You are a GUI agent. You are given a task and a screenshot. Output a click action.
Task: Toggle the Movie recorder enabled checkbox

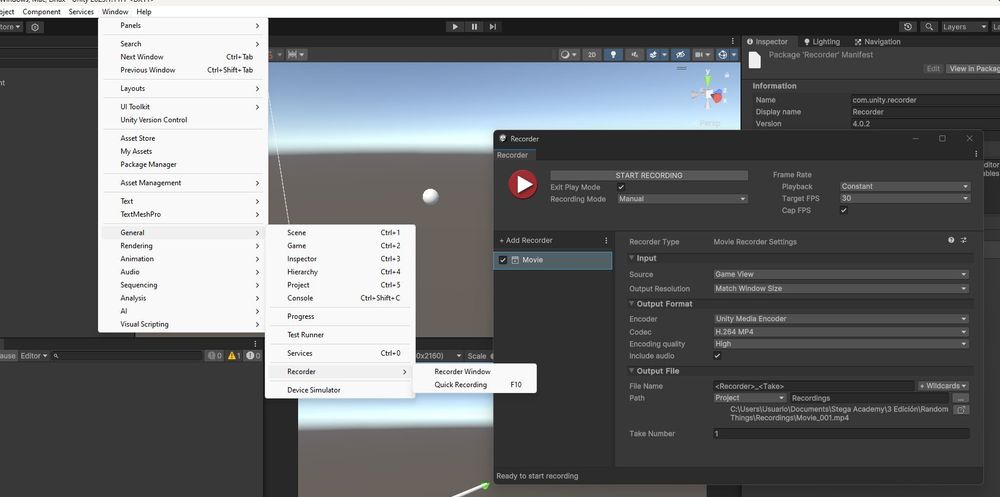503,260
